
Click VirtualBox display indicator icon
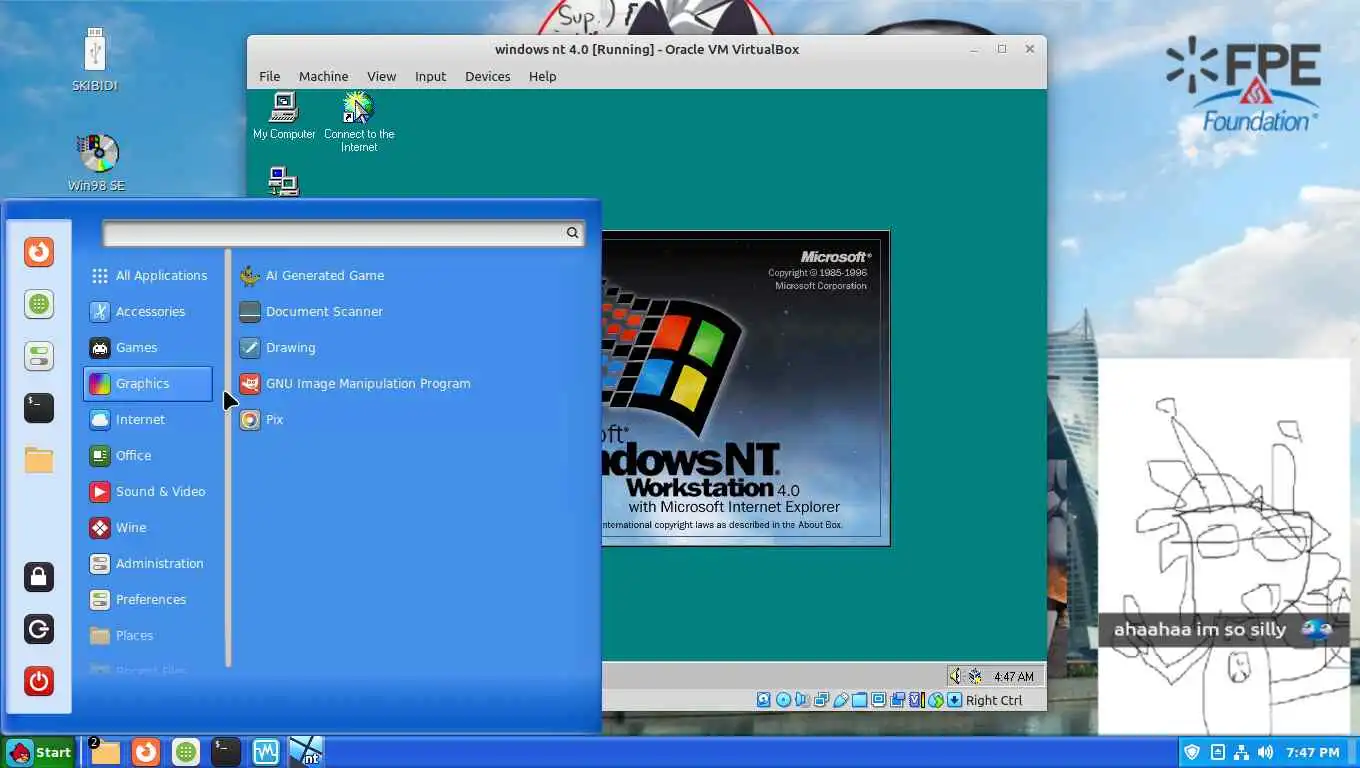point(878,700)
